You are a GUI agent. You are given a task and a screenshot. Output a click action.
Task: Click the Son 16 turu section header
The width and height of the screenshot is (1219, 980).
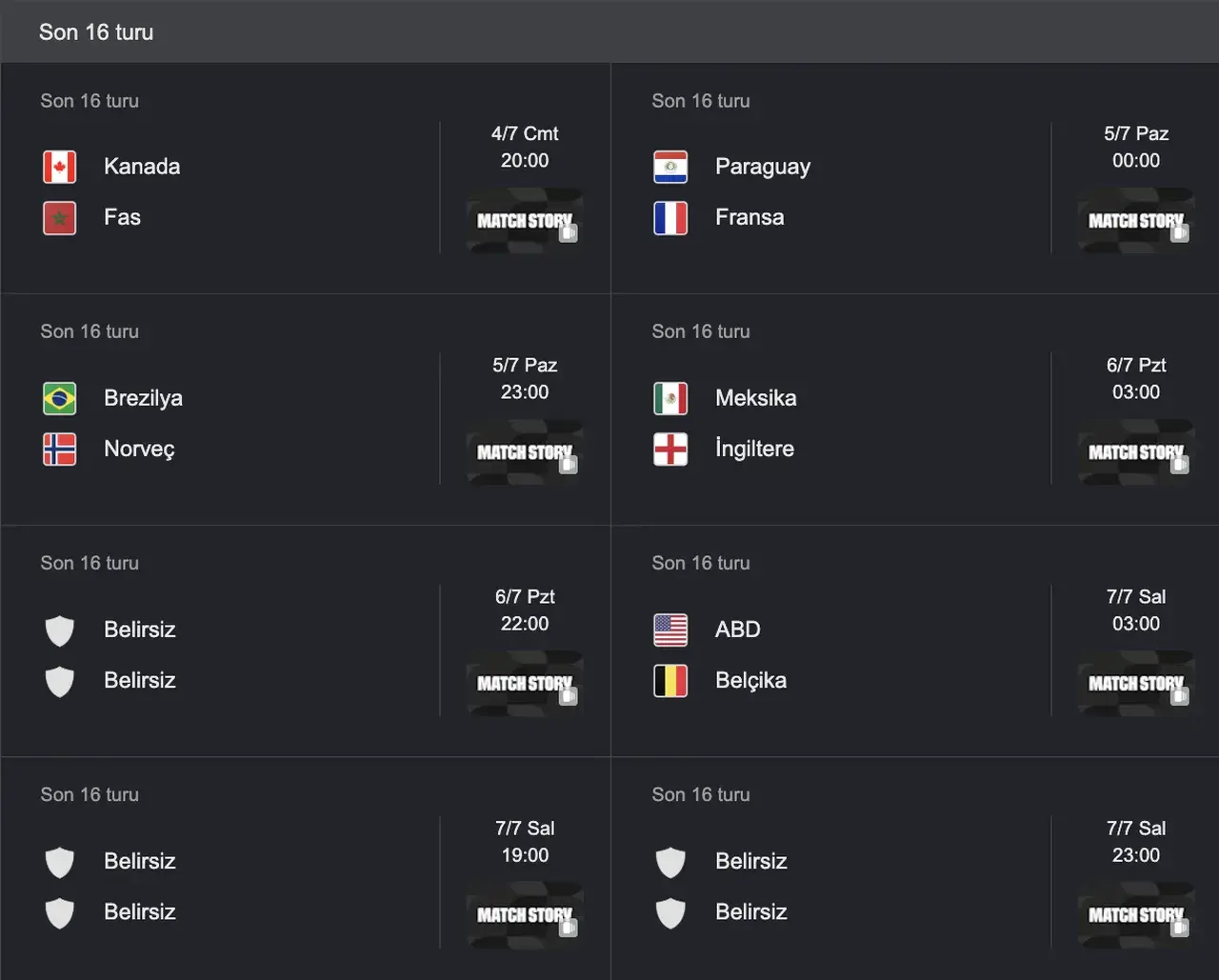96,31
